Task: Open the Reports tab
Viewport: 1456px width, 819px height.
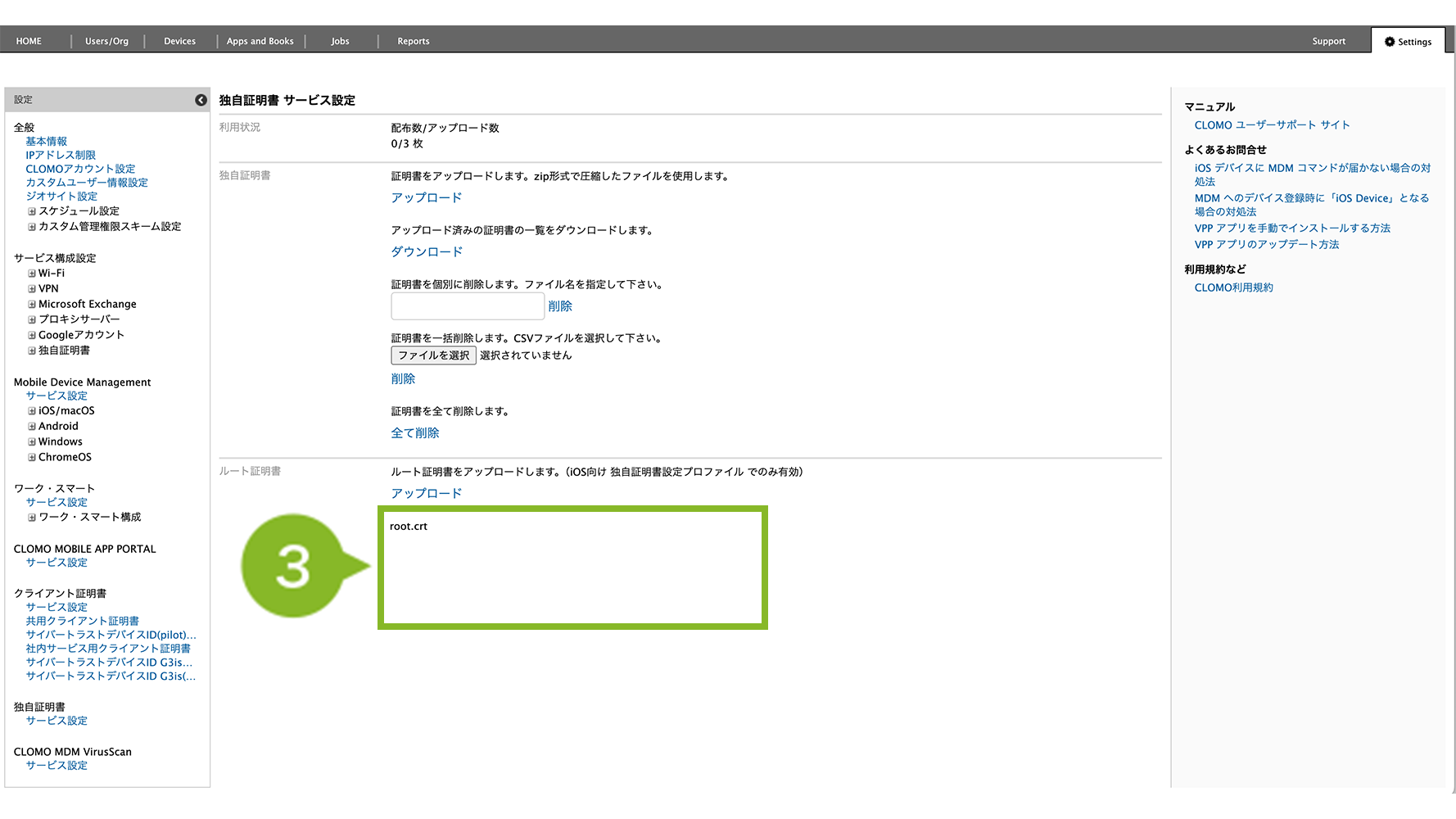Action: (413, 41)
